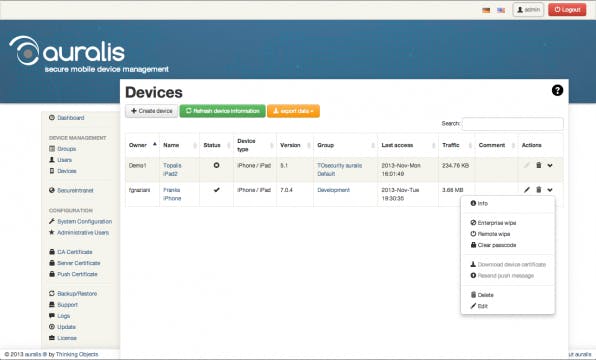596x360 pixels.
Task: Sort table by Traffic column
Action: click(457, 145)
